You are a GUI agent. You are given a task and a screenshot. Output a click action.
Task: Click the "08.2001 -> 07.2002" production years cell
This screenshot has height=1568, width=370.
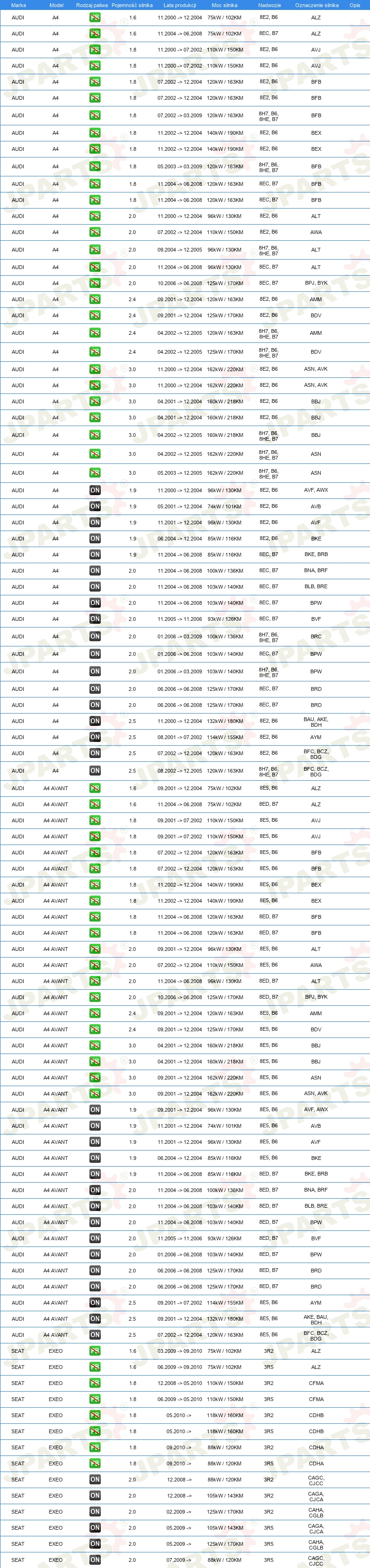(180, 738)
